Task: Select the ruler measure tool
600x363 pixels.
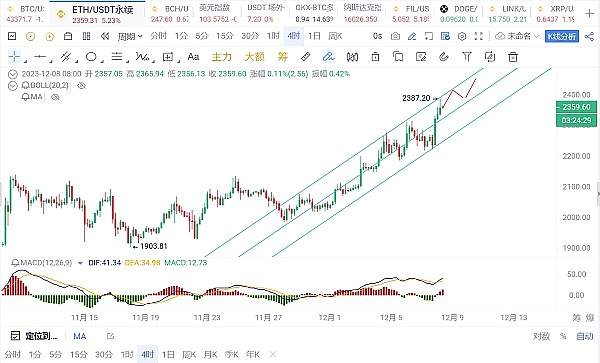Action: (x=305, y=57)
